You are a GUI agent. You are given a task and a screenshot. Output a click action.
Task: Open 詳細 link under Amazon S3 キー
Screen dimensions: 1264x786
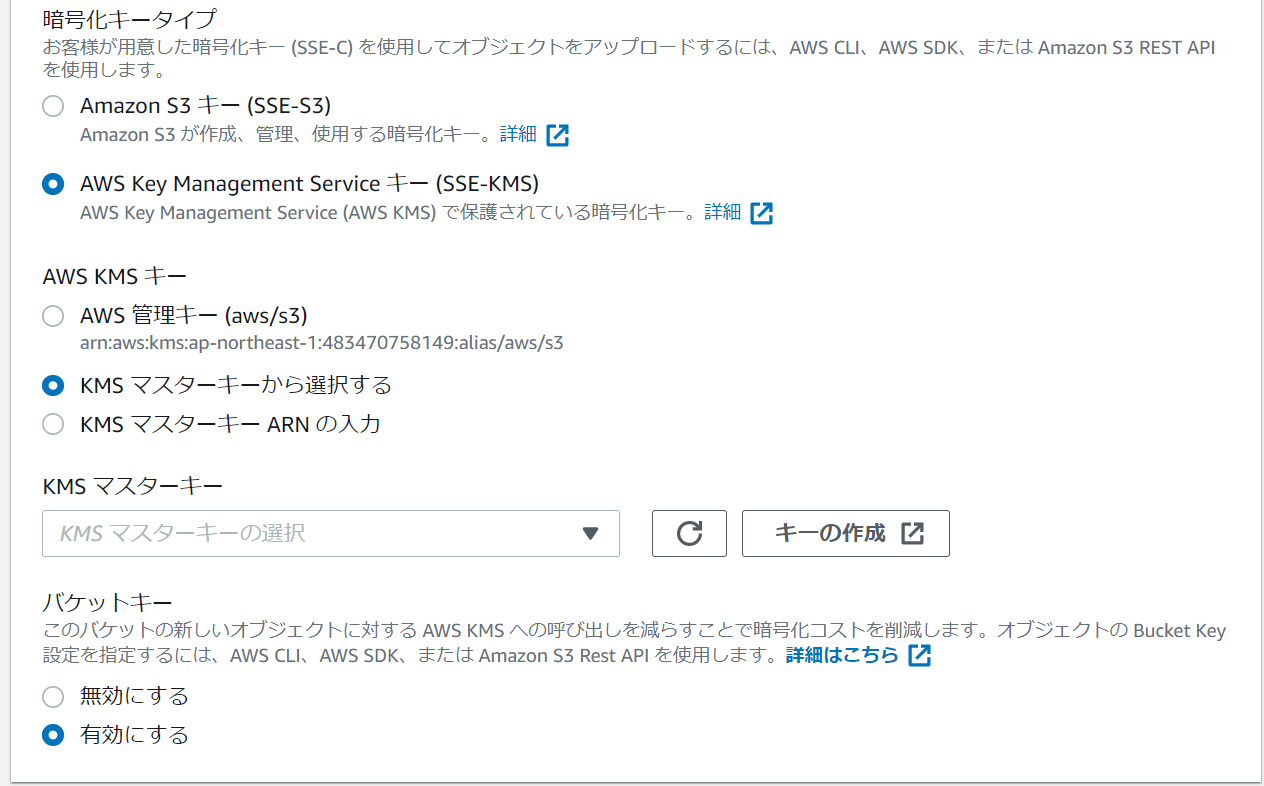(x=518, y=134)
